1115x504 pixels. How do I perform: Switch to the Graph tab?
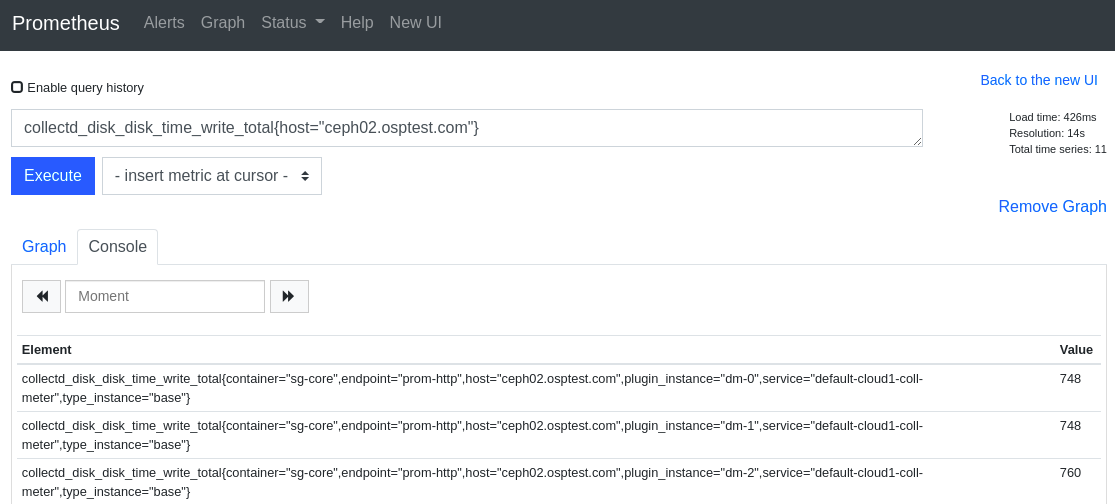[x=44, y=247]
